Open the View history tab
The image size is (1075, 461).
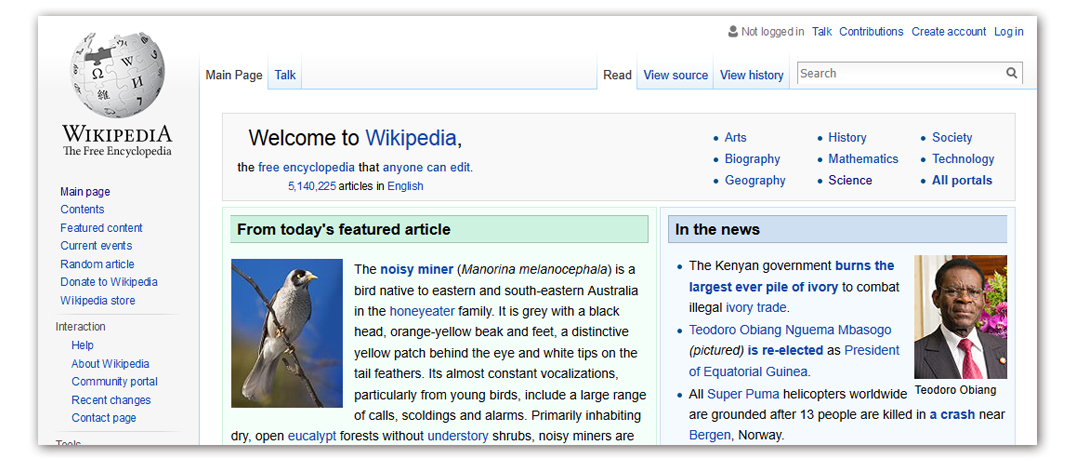click(x=751, y=75)
